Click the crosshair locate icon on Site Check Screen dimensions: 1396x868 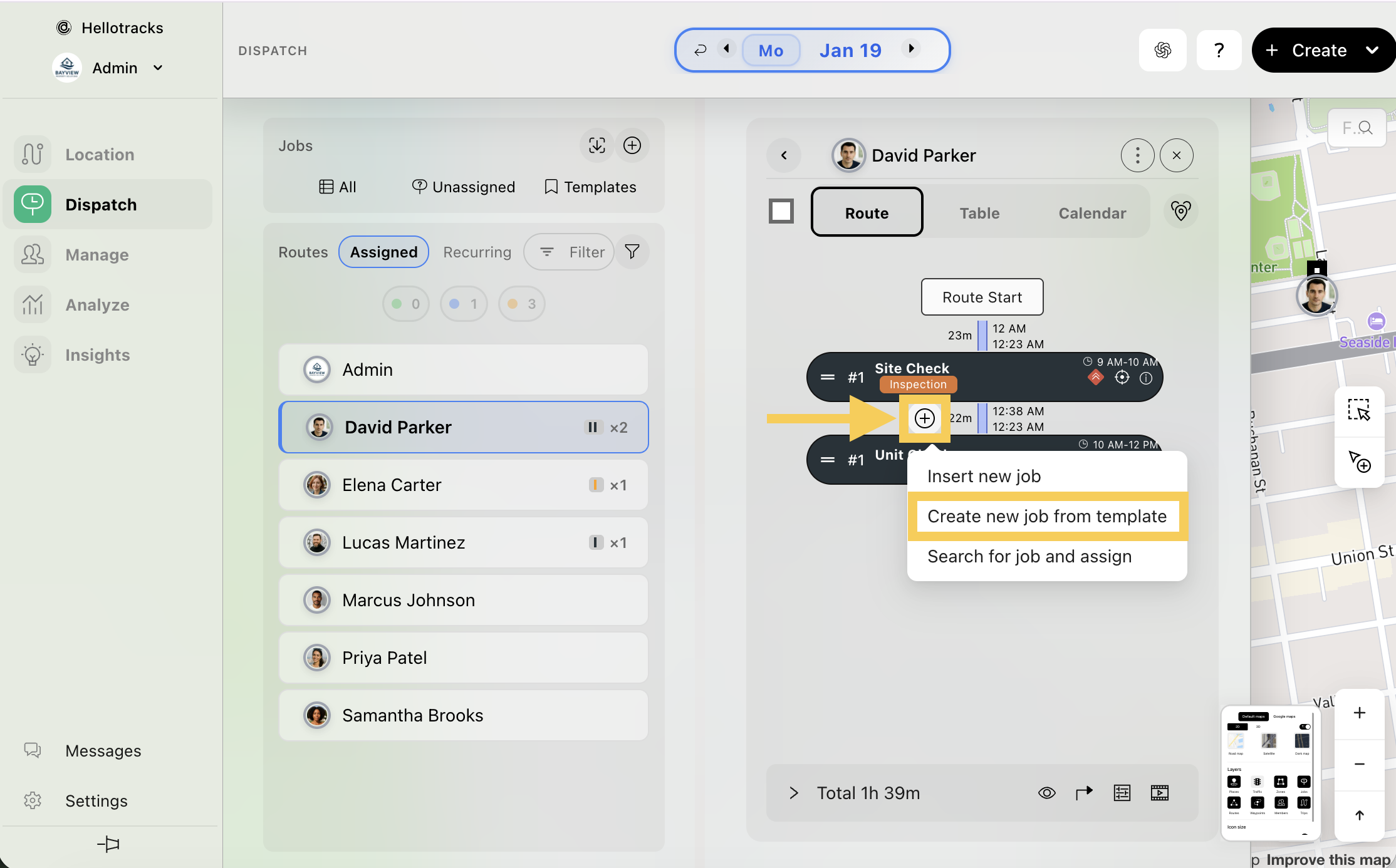coord(1122,378)
